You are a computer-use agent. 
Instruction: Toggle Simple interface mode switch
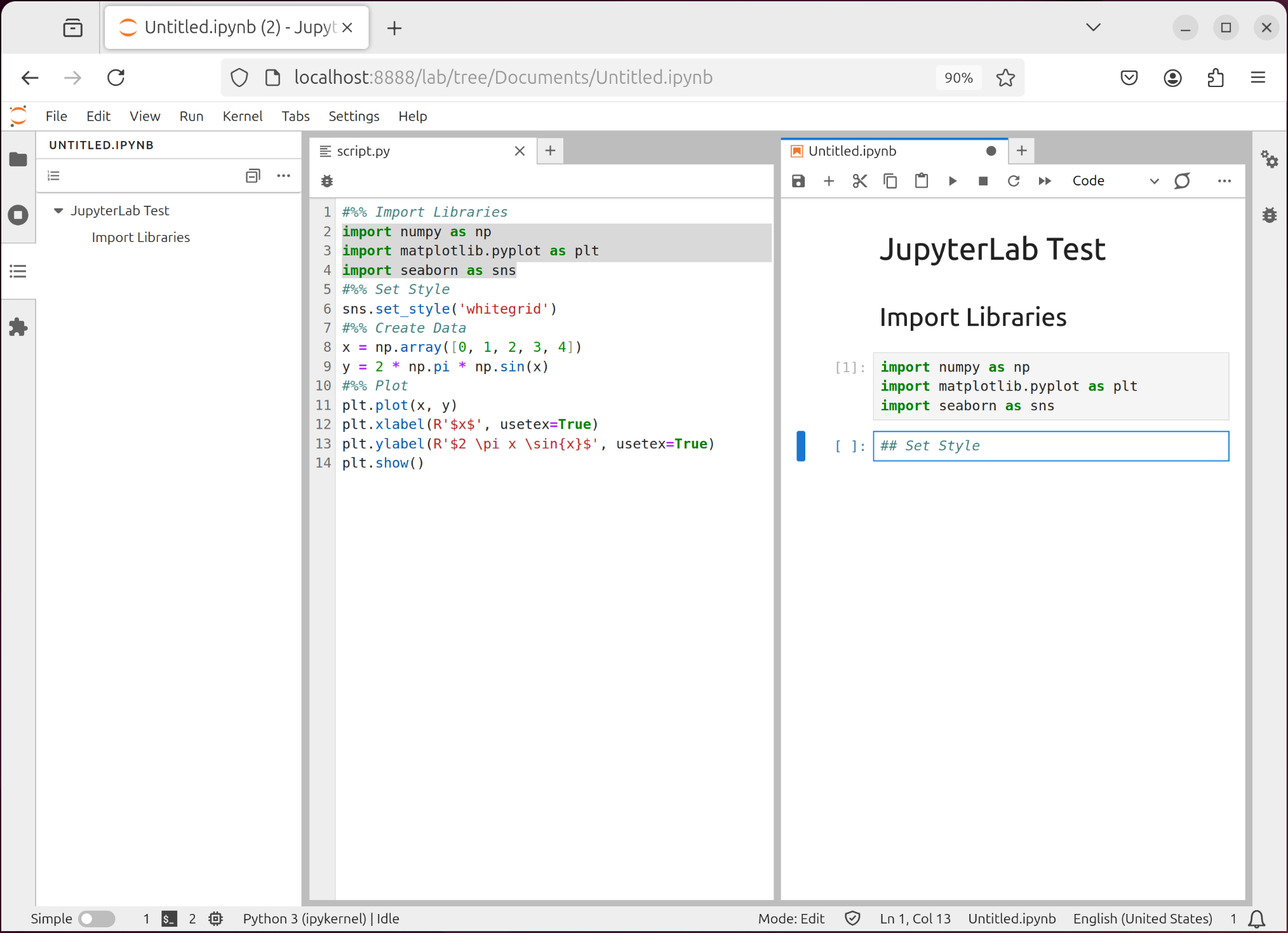(97, 918)
